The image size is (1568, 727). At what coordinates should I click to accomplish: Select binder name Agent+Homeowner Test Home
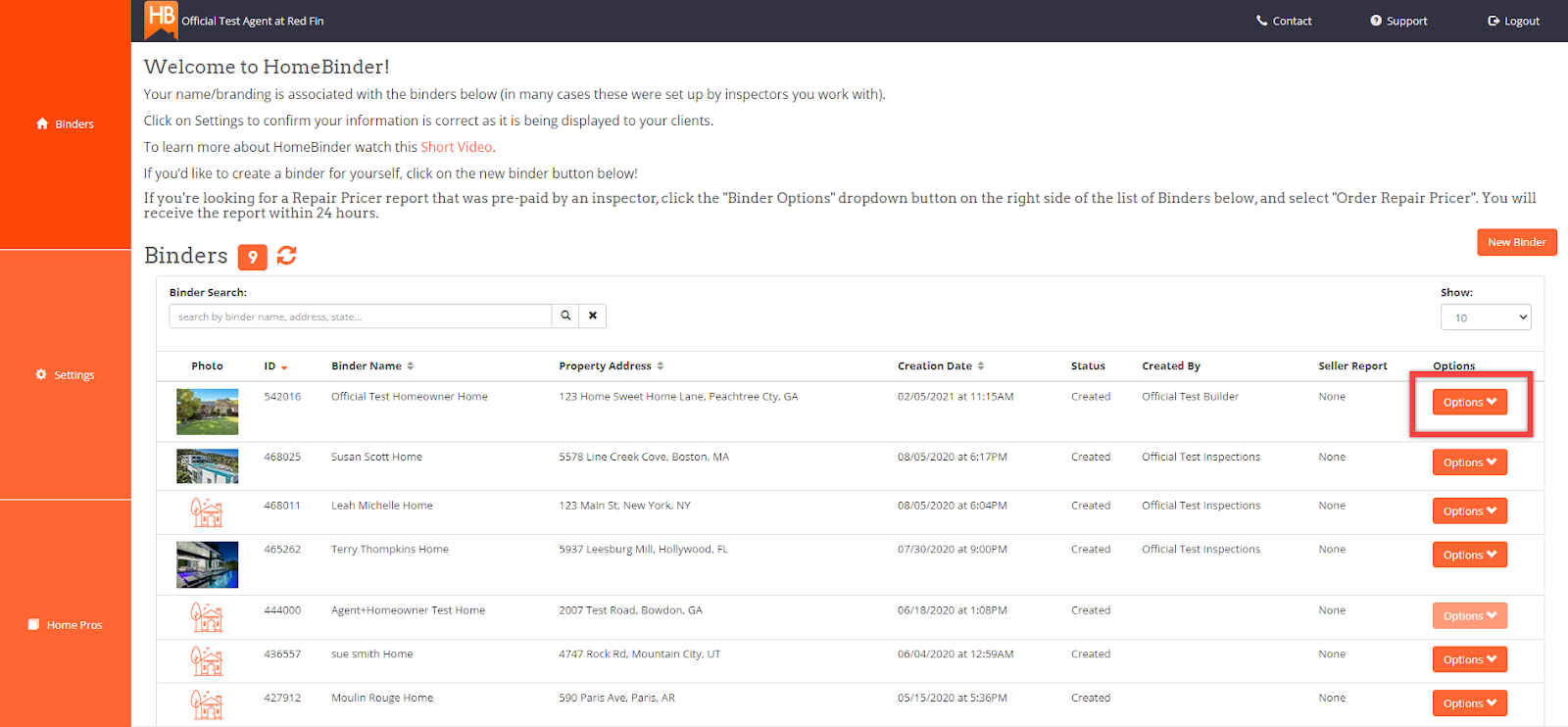coord(409,610)
